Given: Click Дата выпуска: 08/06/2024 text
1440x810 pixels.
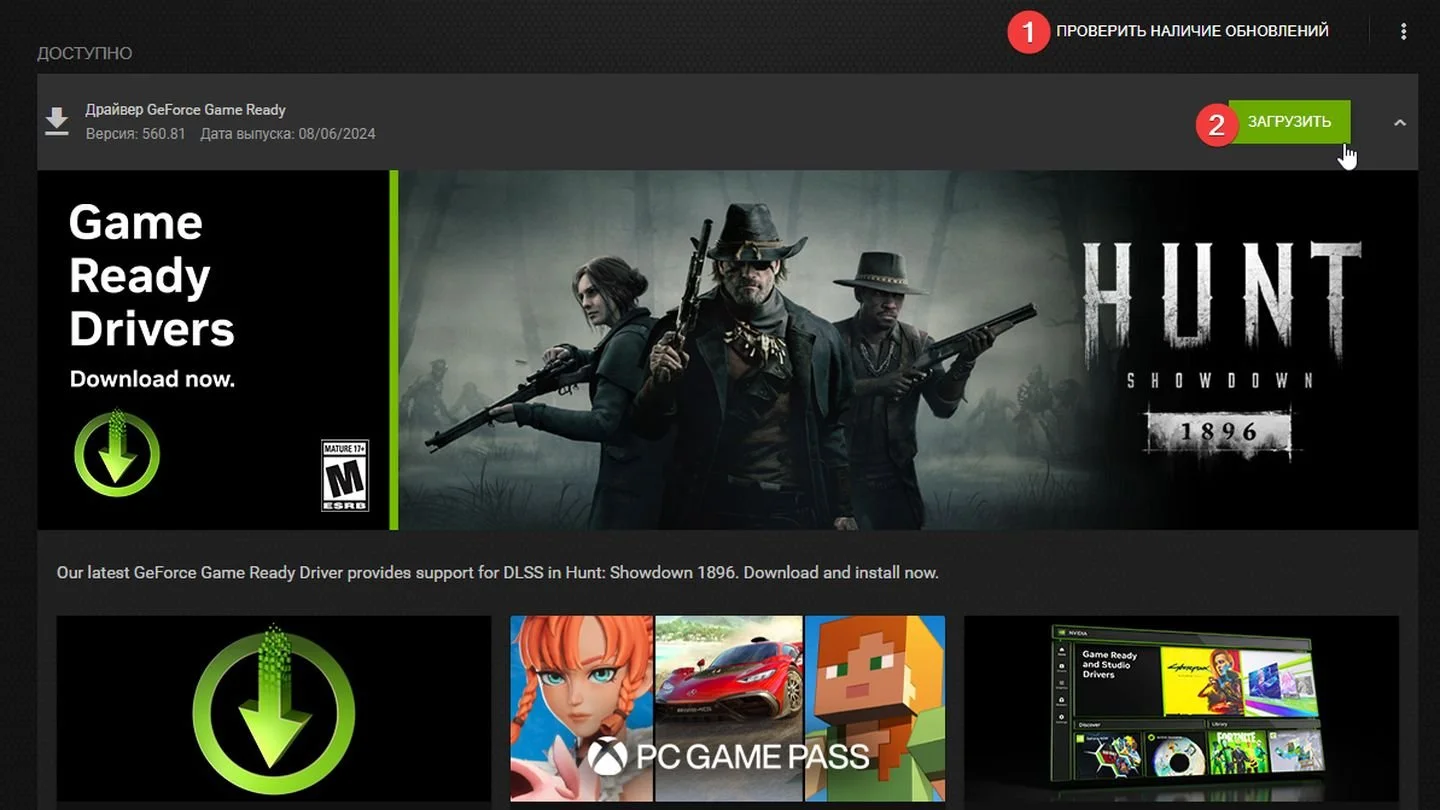Looking at the screenshot, I should point(288,134).
